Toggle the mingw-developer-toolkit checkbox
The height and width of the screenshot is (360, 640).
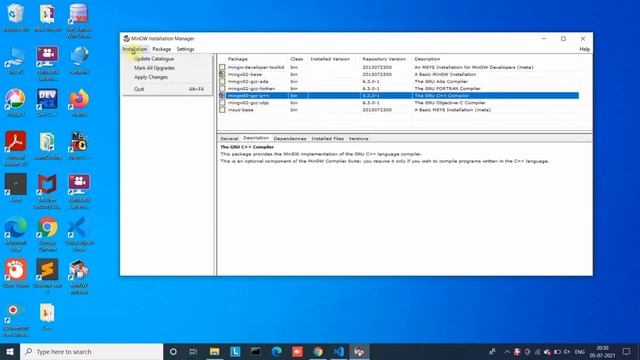coord(222,67)
